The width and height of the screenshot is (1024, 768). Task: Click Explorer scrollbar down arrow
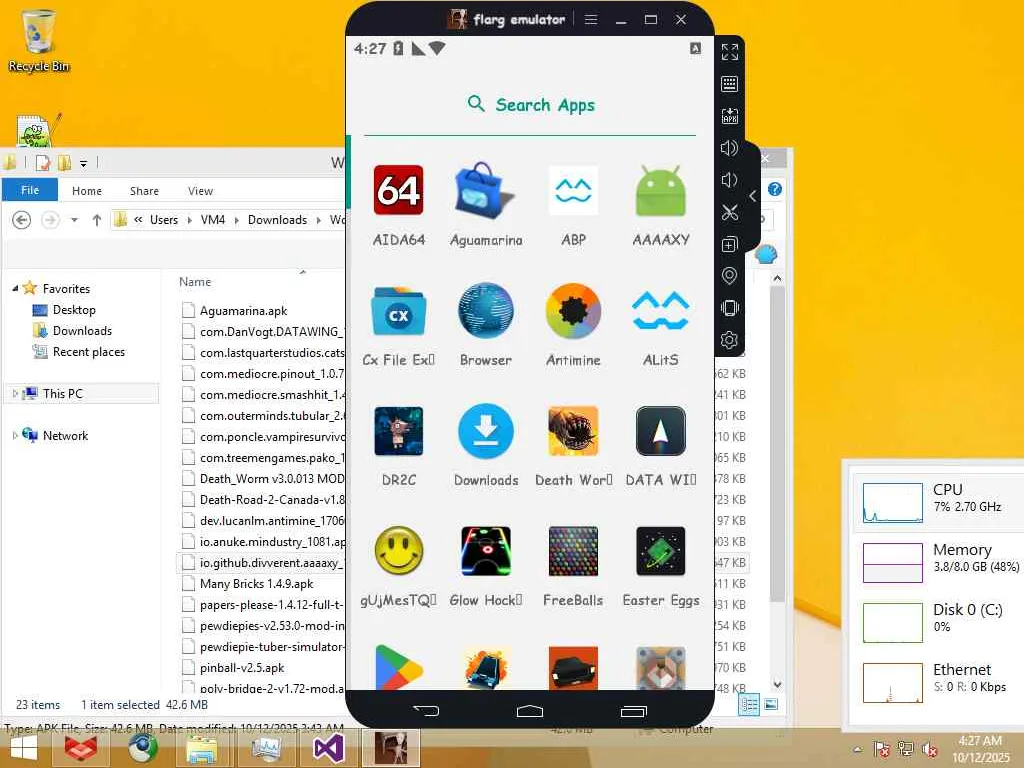pos(777,684)
